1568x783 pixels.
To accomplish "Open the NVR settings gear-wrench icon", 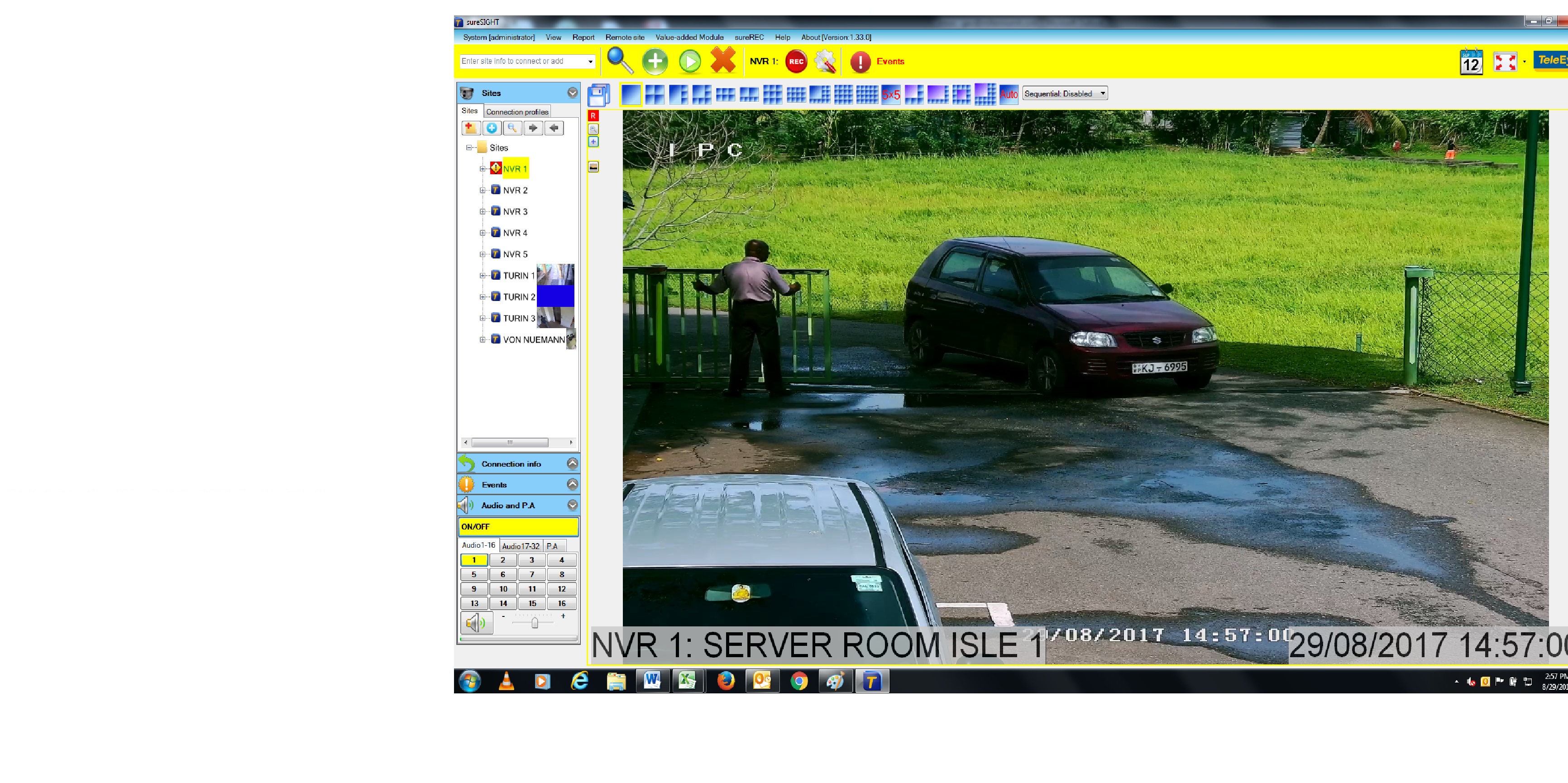I will click(825, 62).
